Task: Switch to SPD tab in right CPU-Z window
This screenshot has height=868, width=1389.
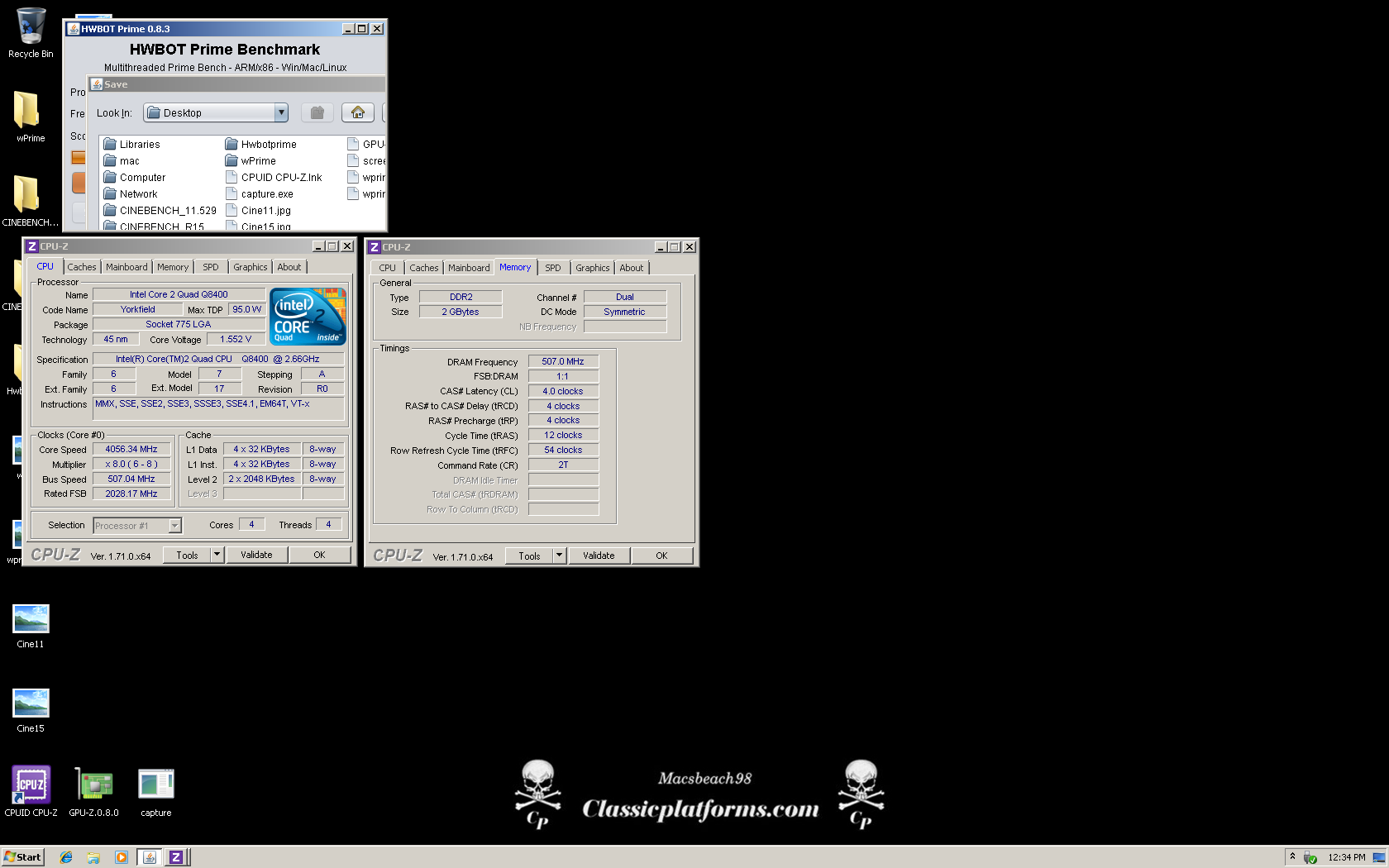Action: point(553,268)
